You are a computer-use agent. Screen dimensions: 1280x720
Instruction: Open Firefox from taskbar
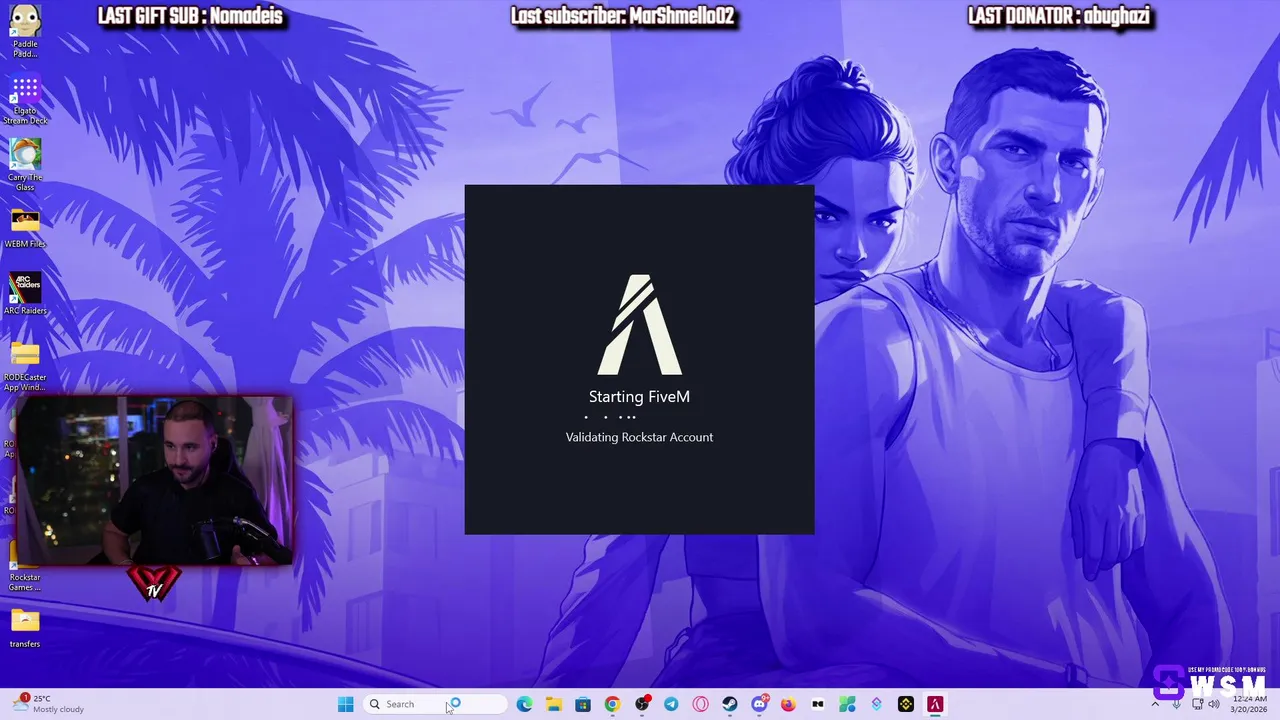(788, 704)
